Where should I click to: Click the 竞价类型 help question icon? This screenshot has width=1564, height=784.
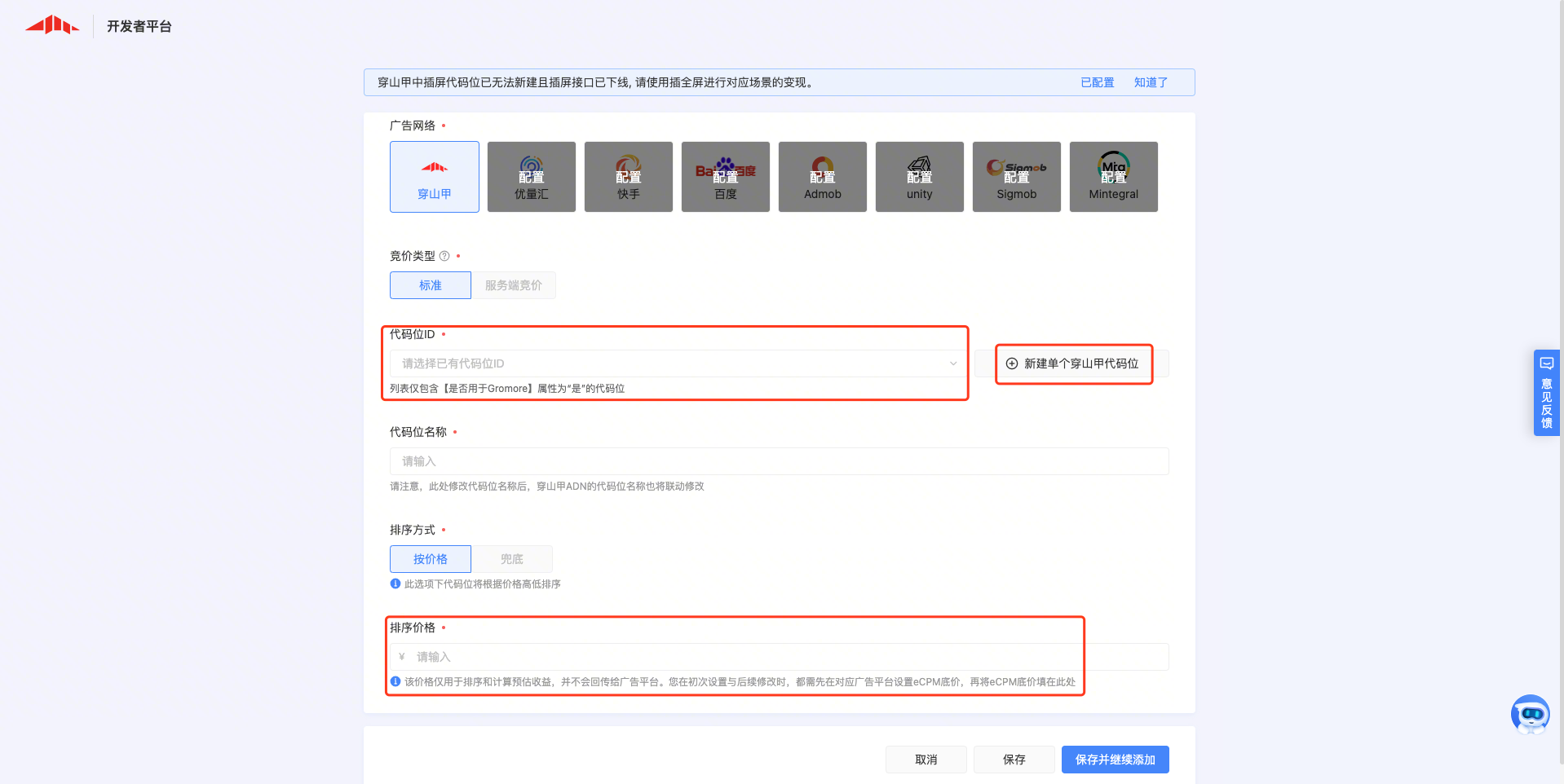(x=444, y=256)
